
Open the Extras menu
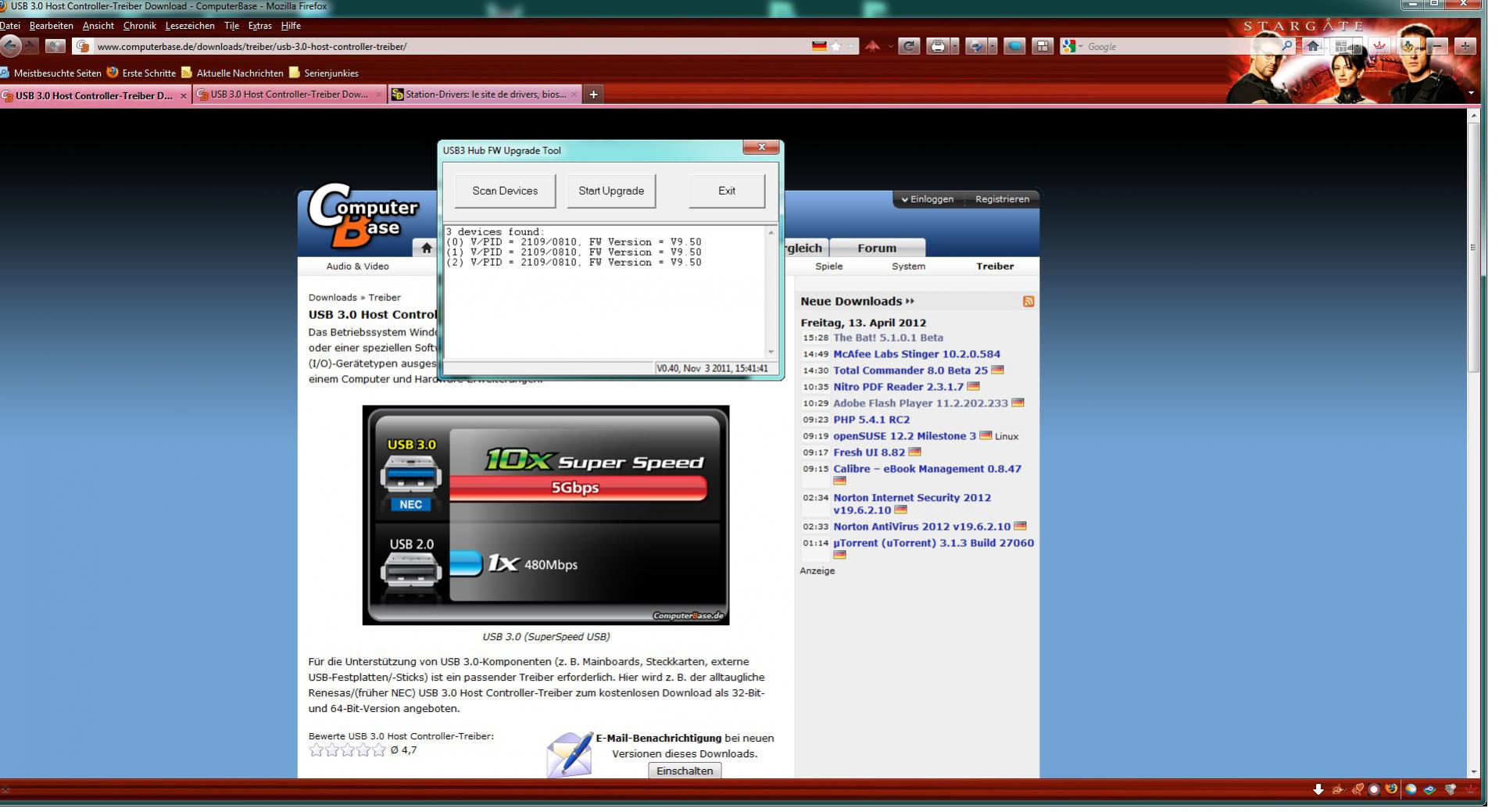coord(259,26)
